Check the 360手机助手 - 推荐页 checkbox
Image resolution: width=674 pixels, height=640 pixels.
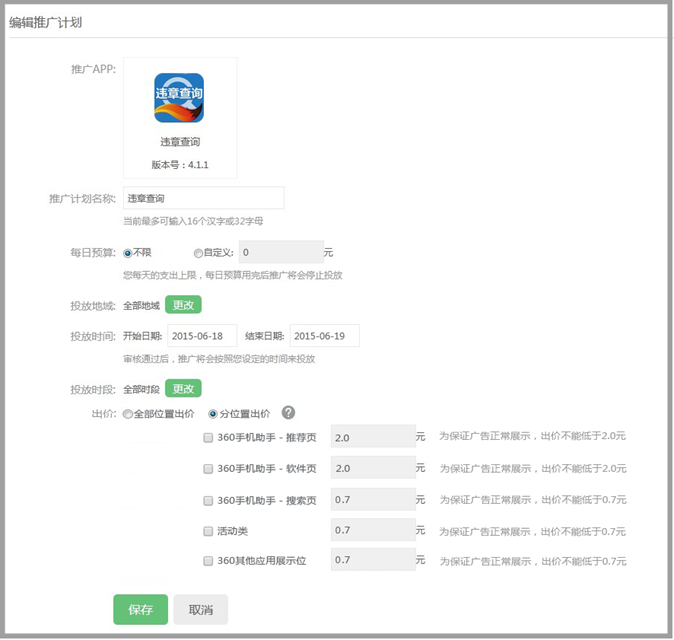pyautogui.click(x=208, y=438)
